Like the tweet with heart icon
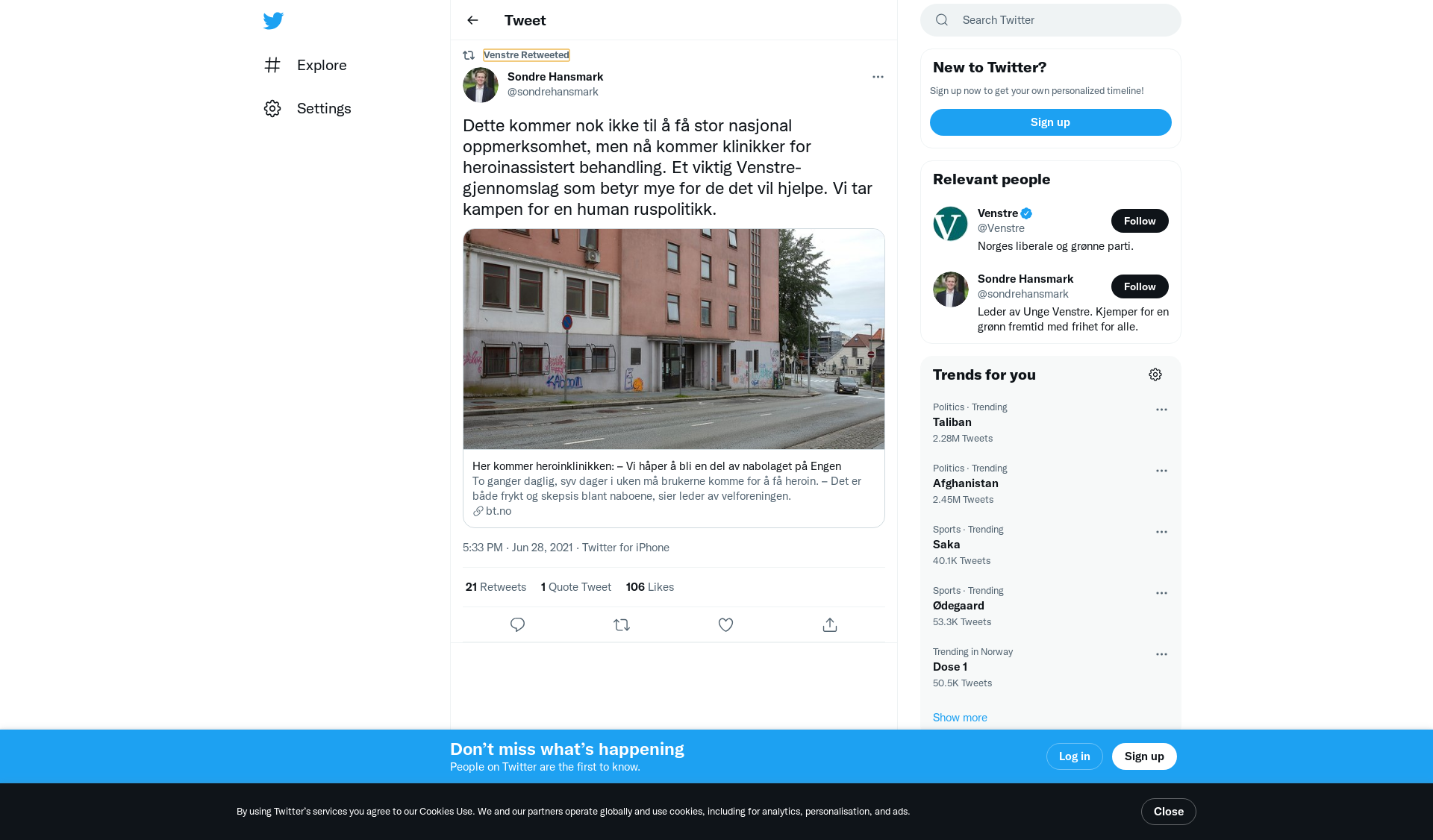This screenshot has height=840, width=1433. tap(725, 624)
